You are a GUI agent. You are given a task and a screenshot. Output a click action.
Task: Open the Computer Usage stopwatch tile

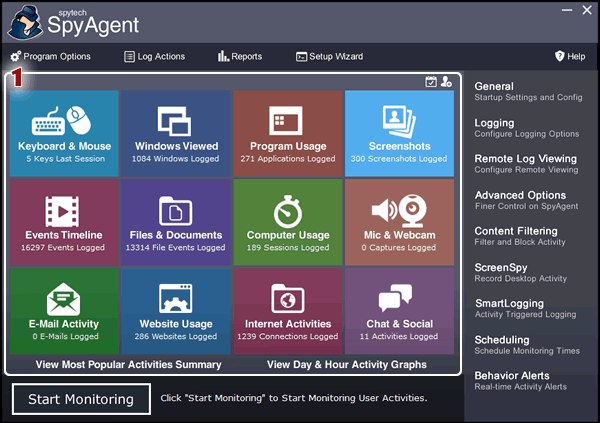288,222
